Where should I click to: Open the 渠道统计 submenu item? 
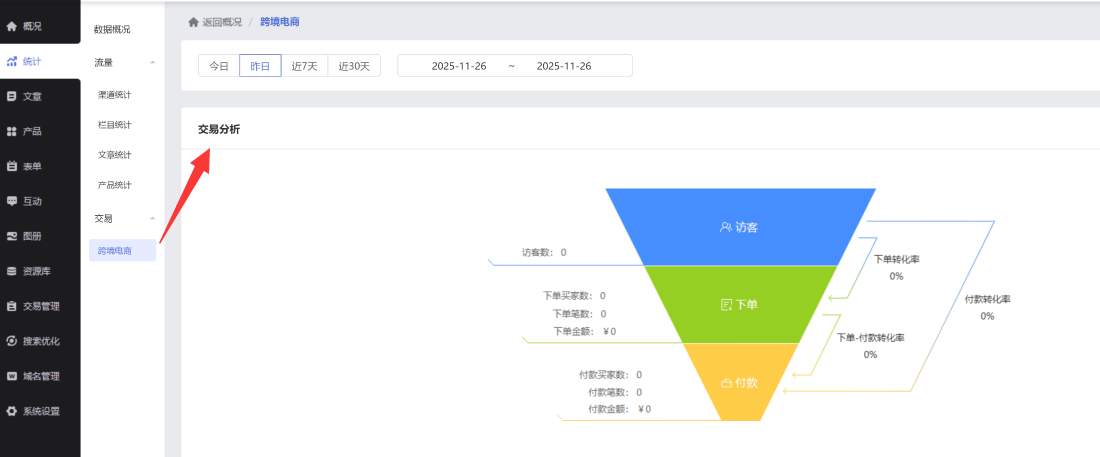(115, 95)
